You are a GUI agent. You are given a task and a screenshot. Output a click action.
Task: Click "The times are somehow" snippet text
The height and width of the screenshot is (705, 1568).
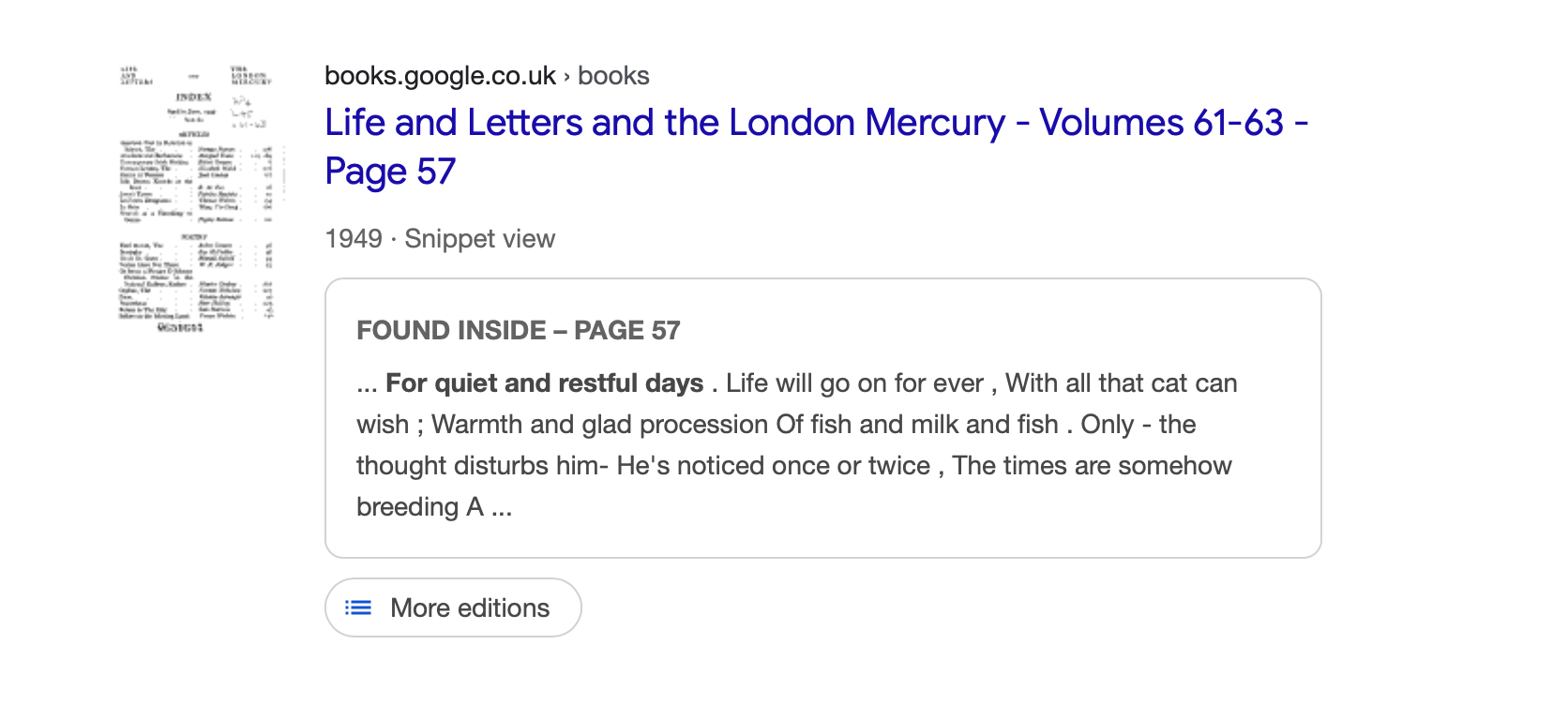(x=1092, y=466)
